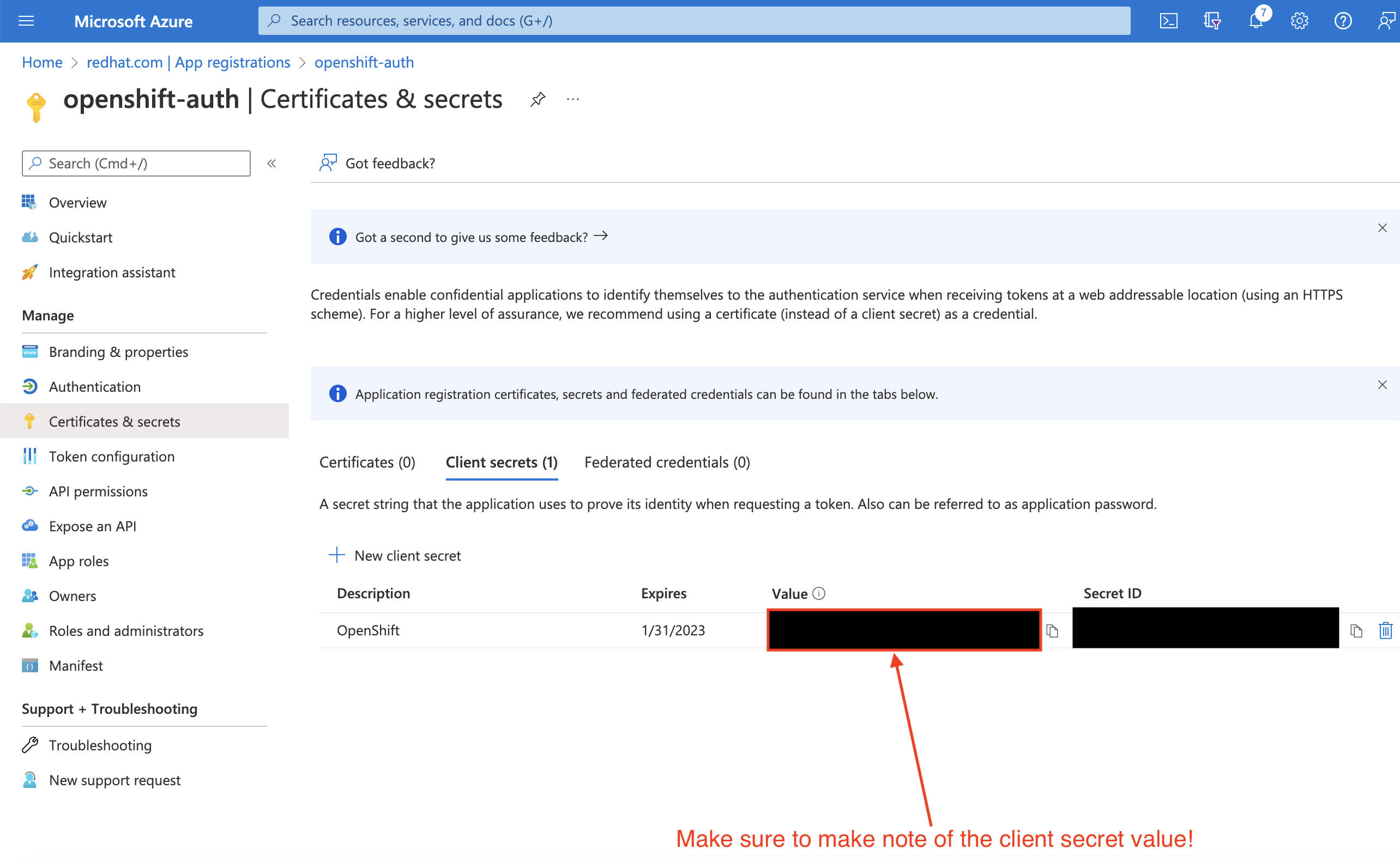Open the more options ellipsis
Image resolution: width=1400 pixels, height=862 pixels.
coord(572,99)
